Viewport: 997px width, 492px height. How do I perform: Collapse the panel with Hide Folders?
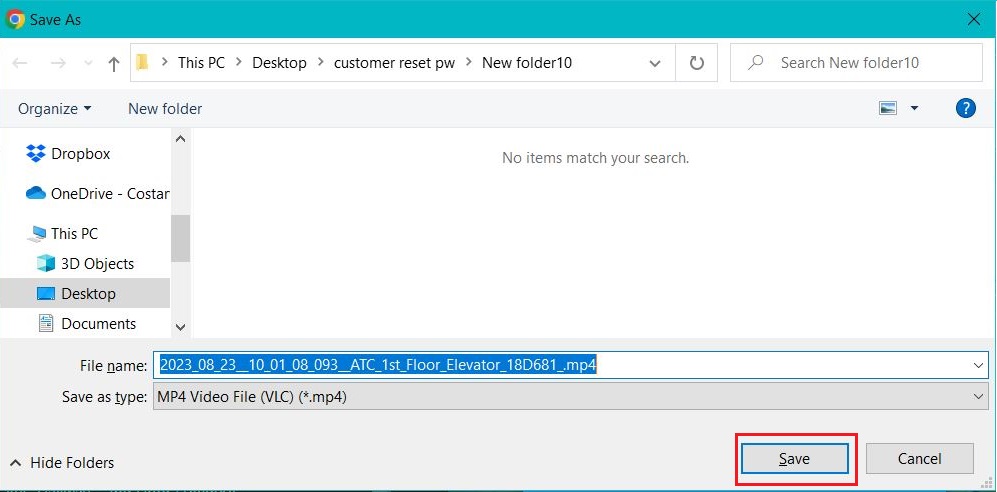pos(62,463)
